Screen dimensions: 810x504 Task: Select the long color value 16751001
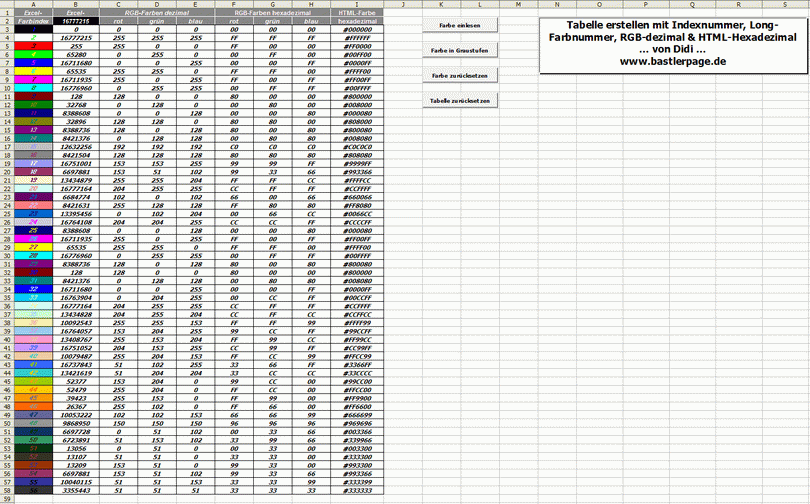point(76,164)
